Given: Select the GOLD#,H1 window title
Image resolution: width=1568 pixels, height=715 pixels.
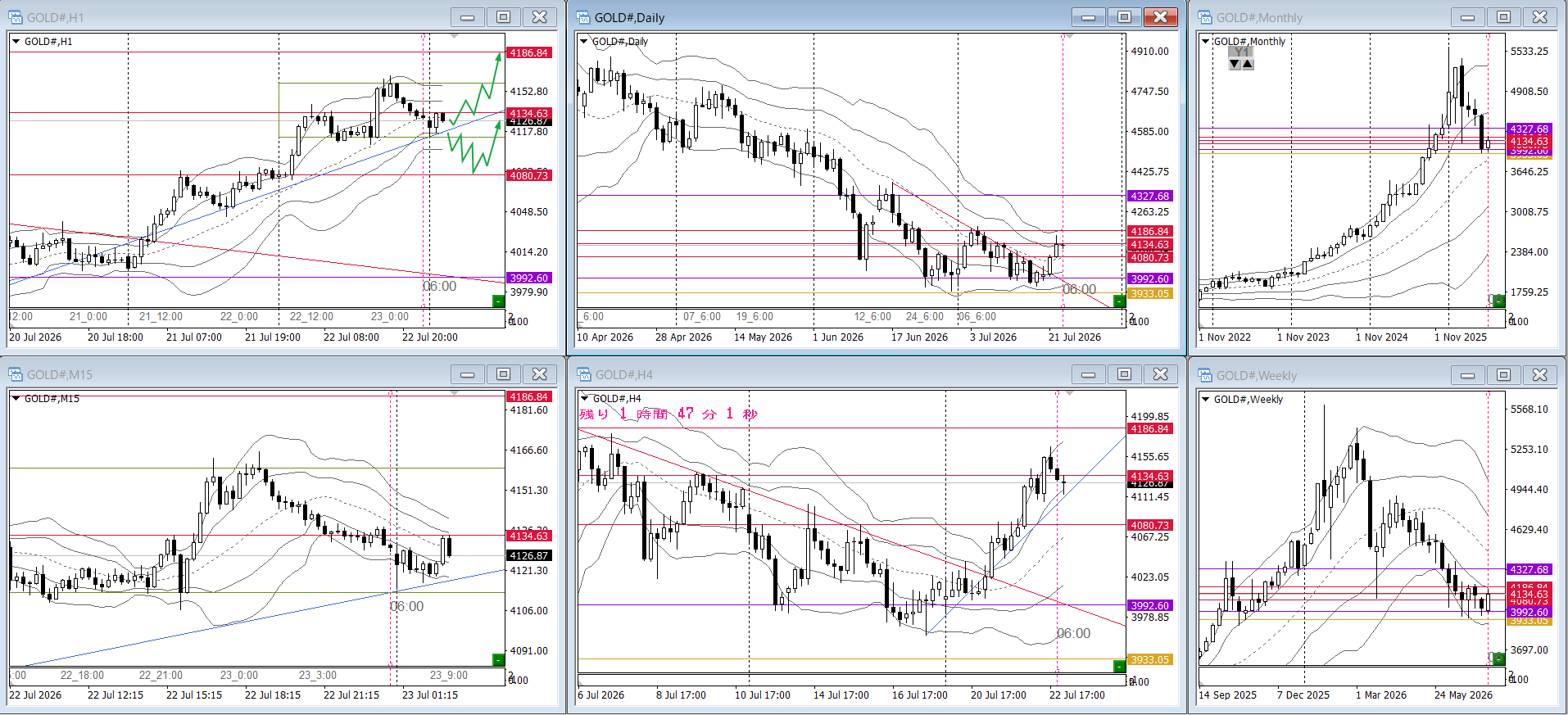Looking at the screenshot, I should [56, 17].
